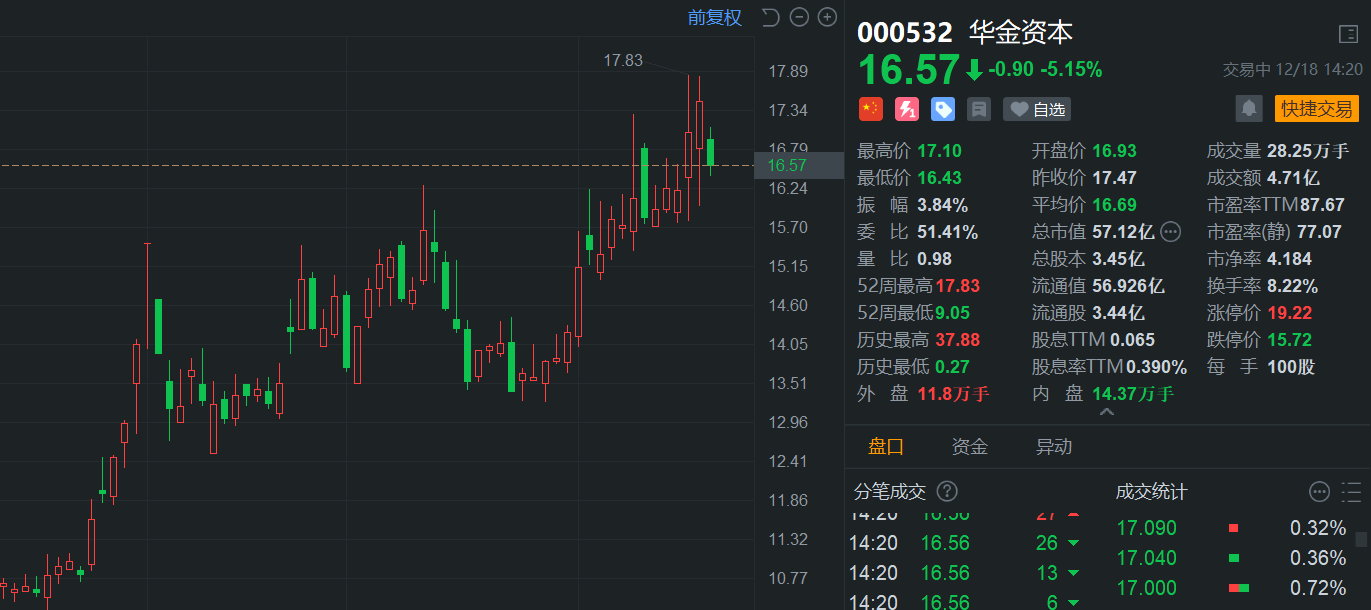
Task: Click the green volume bar beside price 17.040
Action: click(x=1234, y=558)
